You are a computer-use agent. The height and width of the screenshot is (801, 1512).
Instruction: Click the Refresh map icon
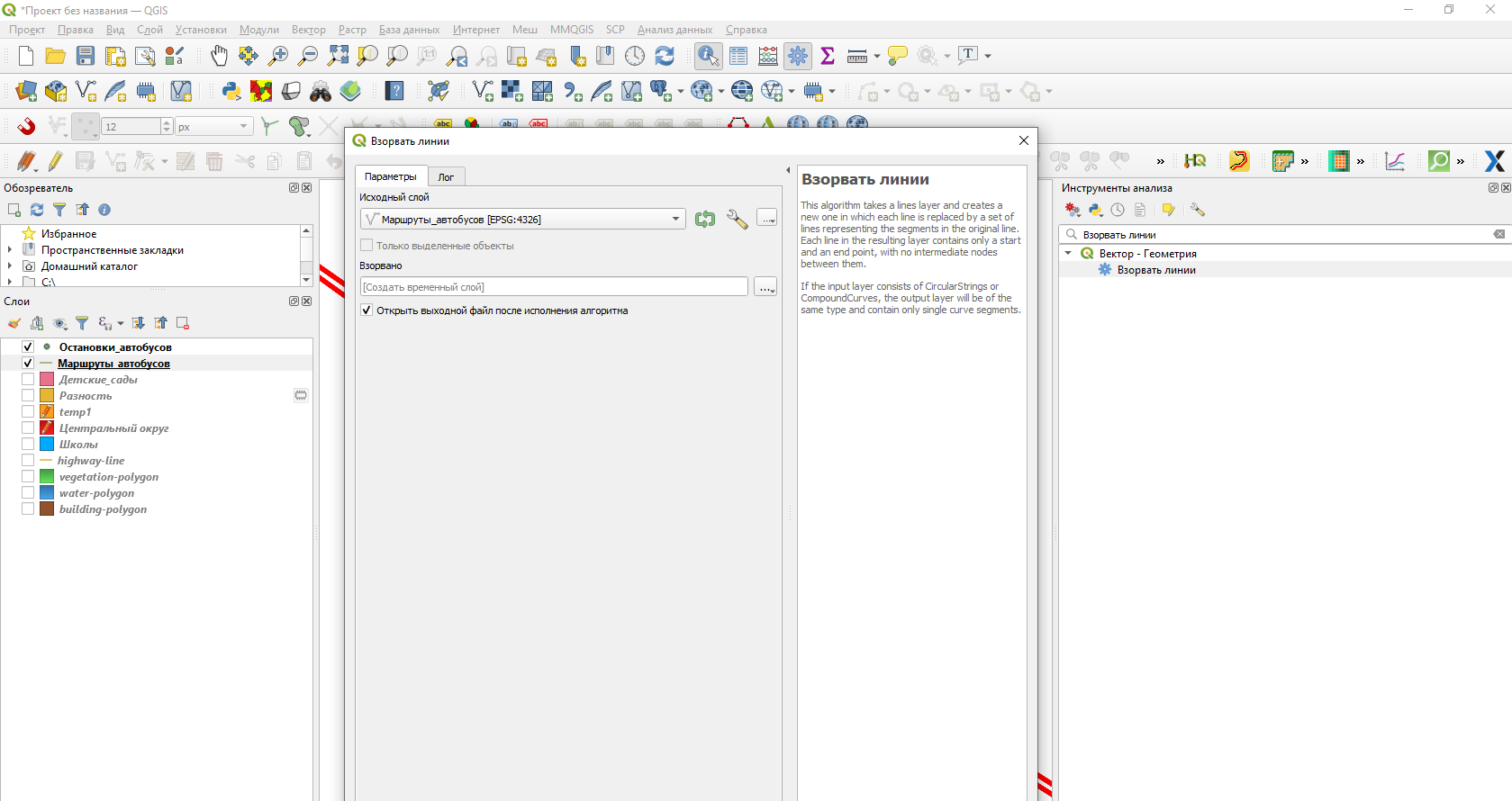point(665,56)
